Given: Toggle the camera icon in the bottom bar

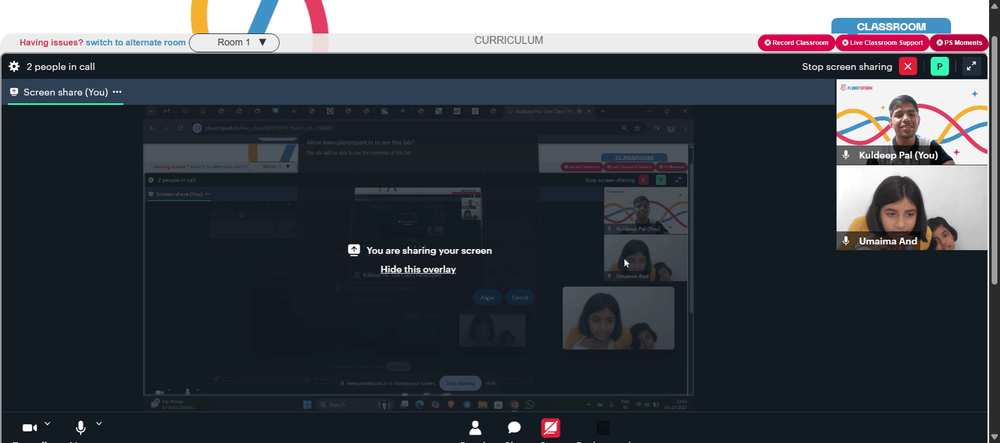Looking at the screenshot, I should click(29, 428).
